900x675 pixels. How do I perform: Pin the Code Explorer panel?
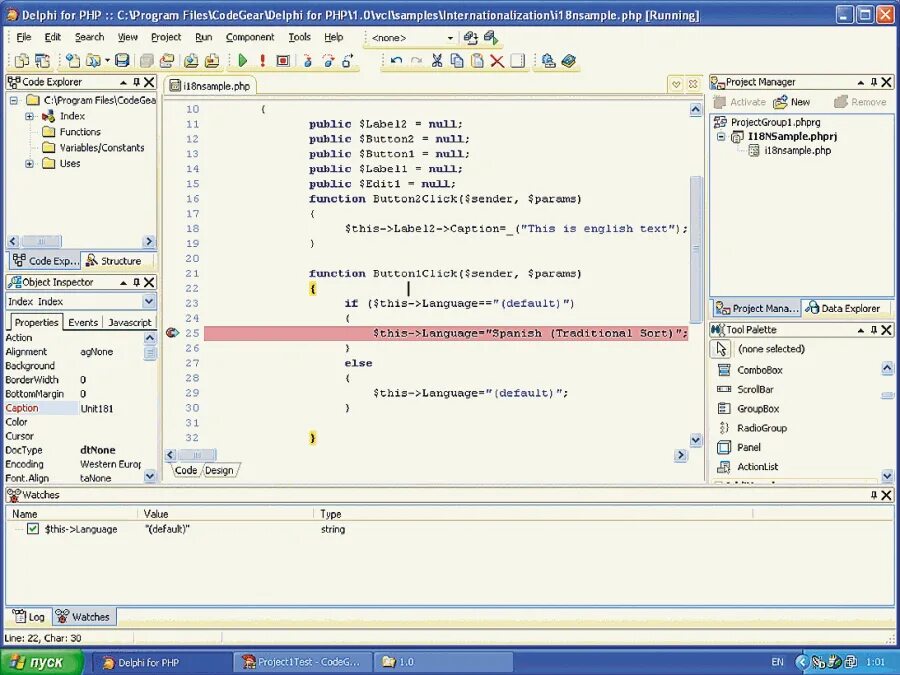point(137,82)
